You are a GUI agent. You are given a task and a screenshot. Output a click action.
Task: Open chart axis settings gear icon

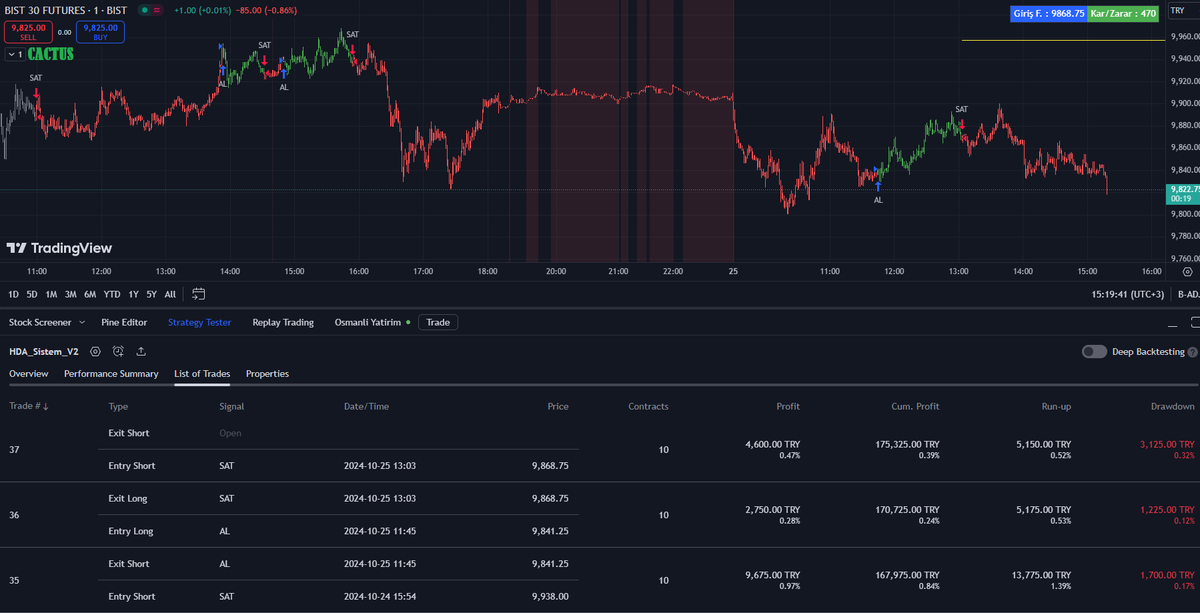click(1188, 271)
